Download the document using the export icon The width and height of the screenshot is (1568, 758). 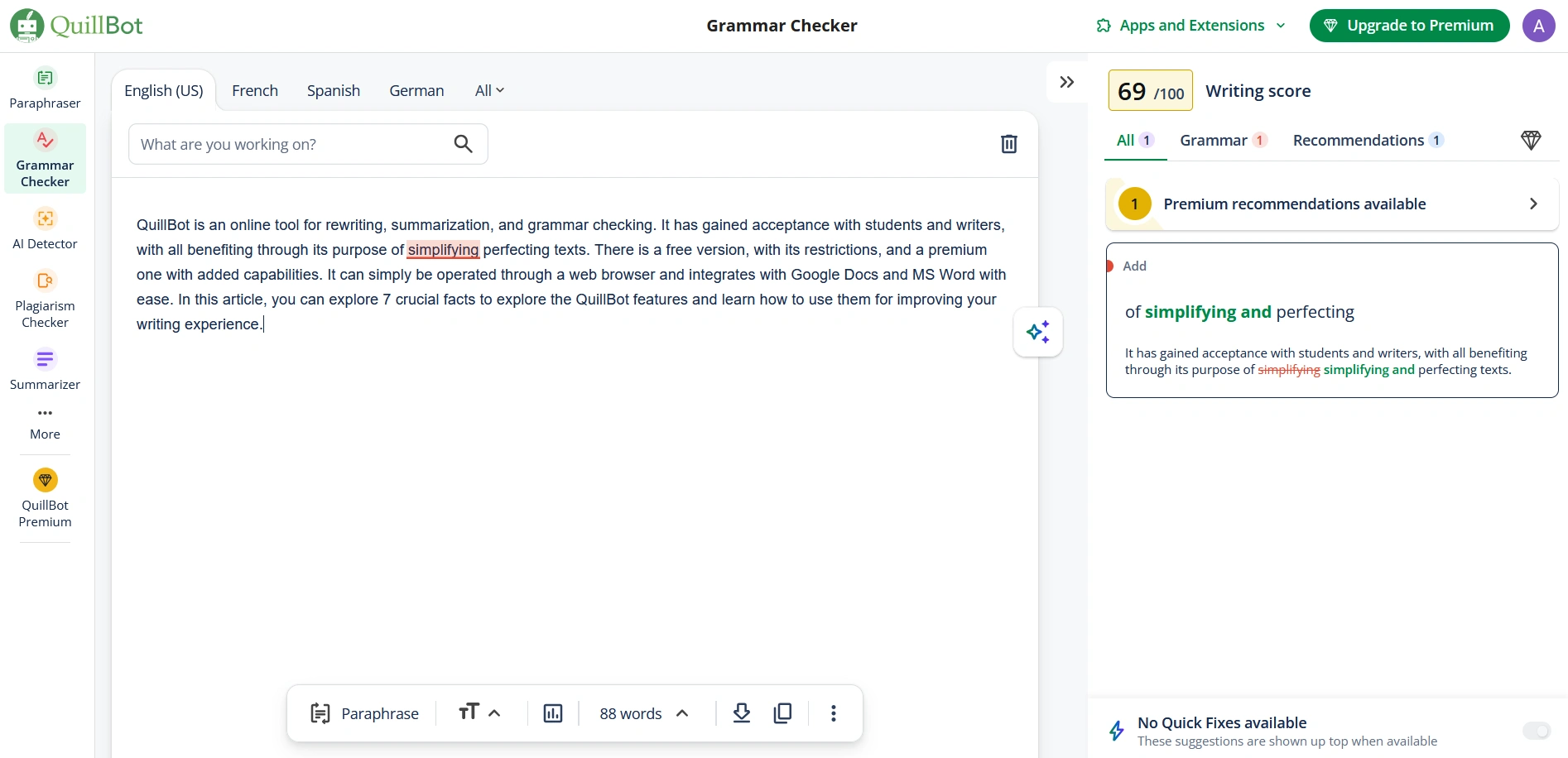(741, 712)
